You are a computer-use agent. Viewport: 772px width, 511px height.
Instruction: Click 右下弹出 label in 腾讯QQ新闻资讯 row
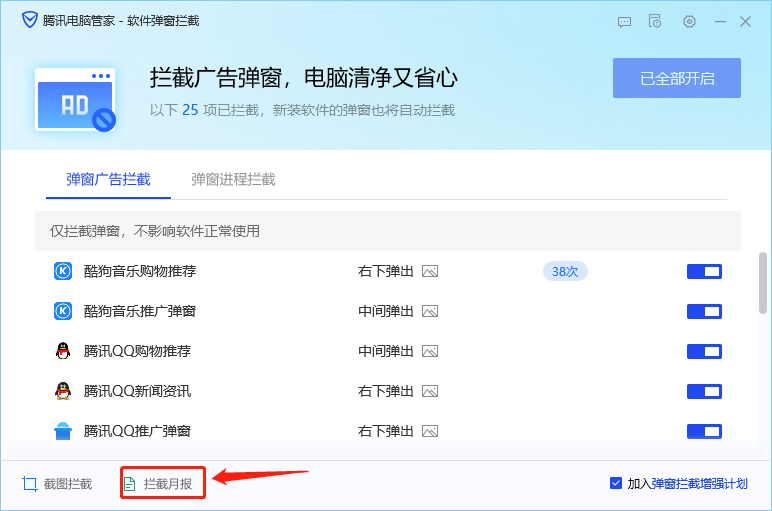click(x=386, y=391)
